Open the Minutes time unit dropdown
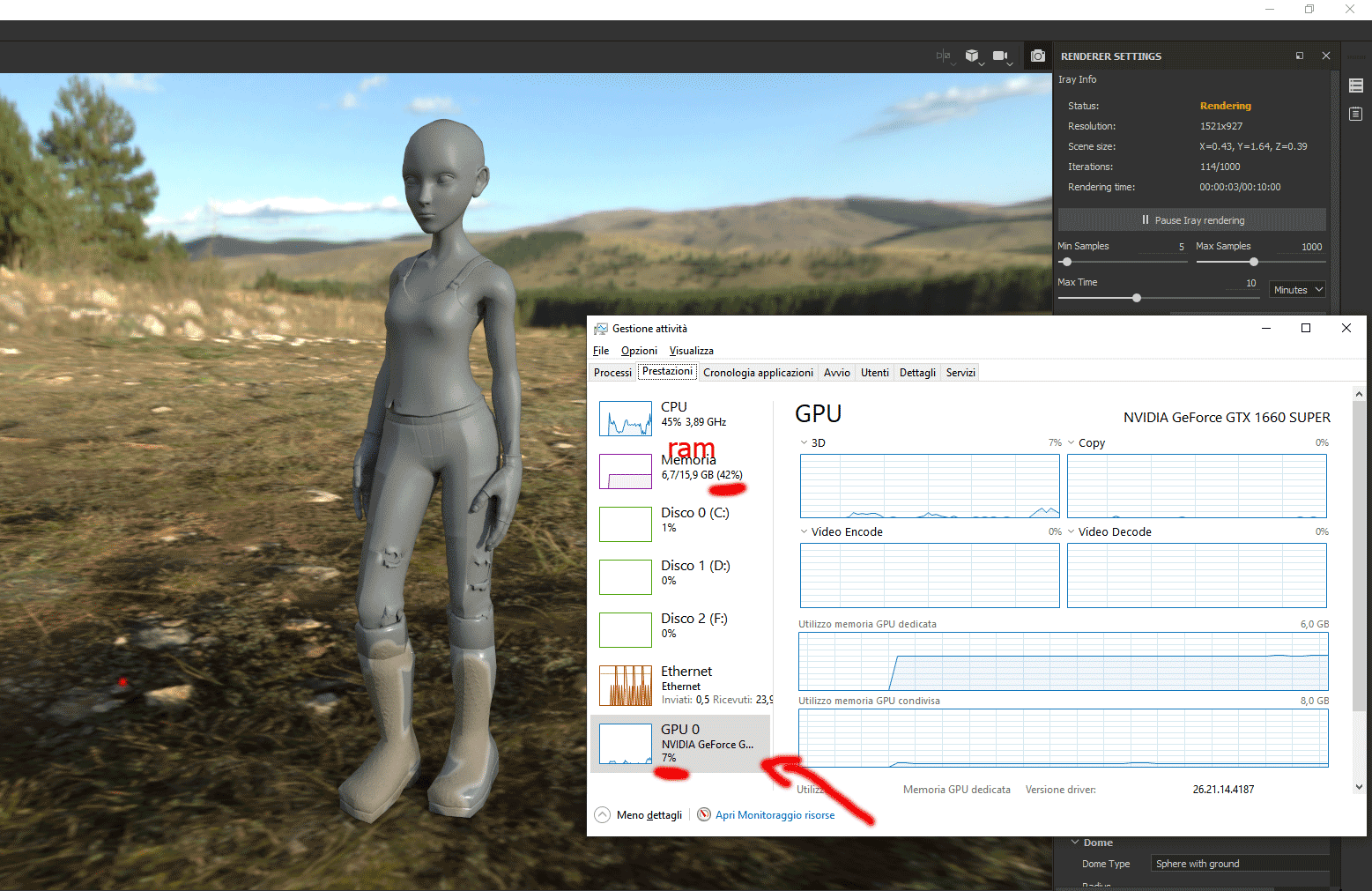Viewport: 1372px width, 891px height. (1298, 290)
